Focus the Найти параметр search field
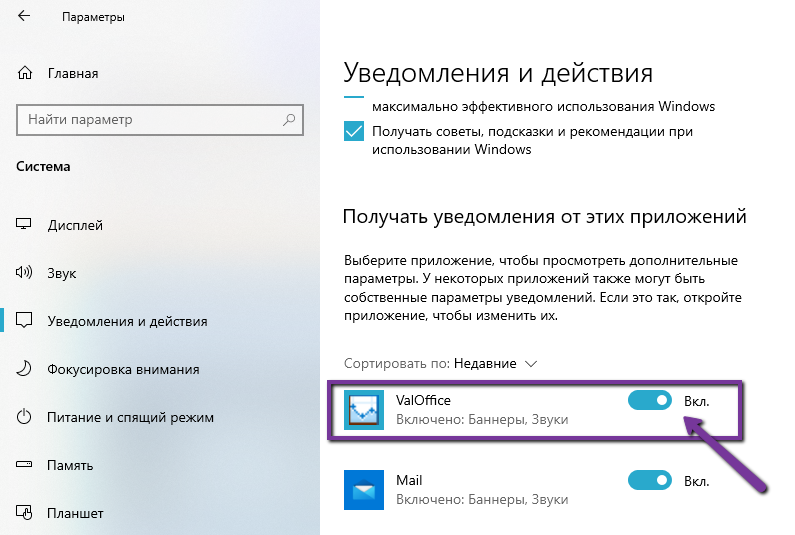This screenshot has height=535, width=795. pyautogui.click(x=160, y=120)
